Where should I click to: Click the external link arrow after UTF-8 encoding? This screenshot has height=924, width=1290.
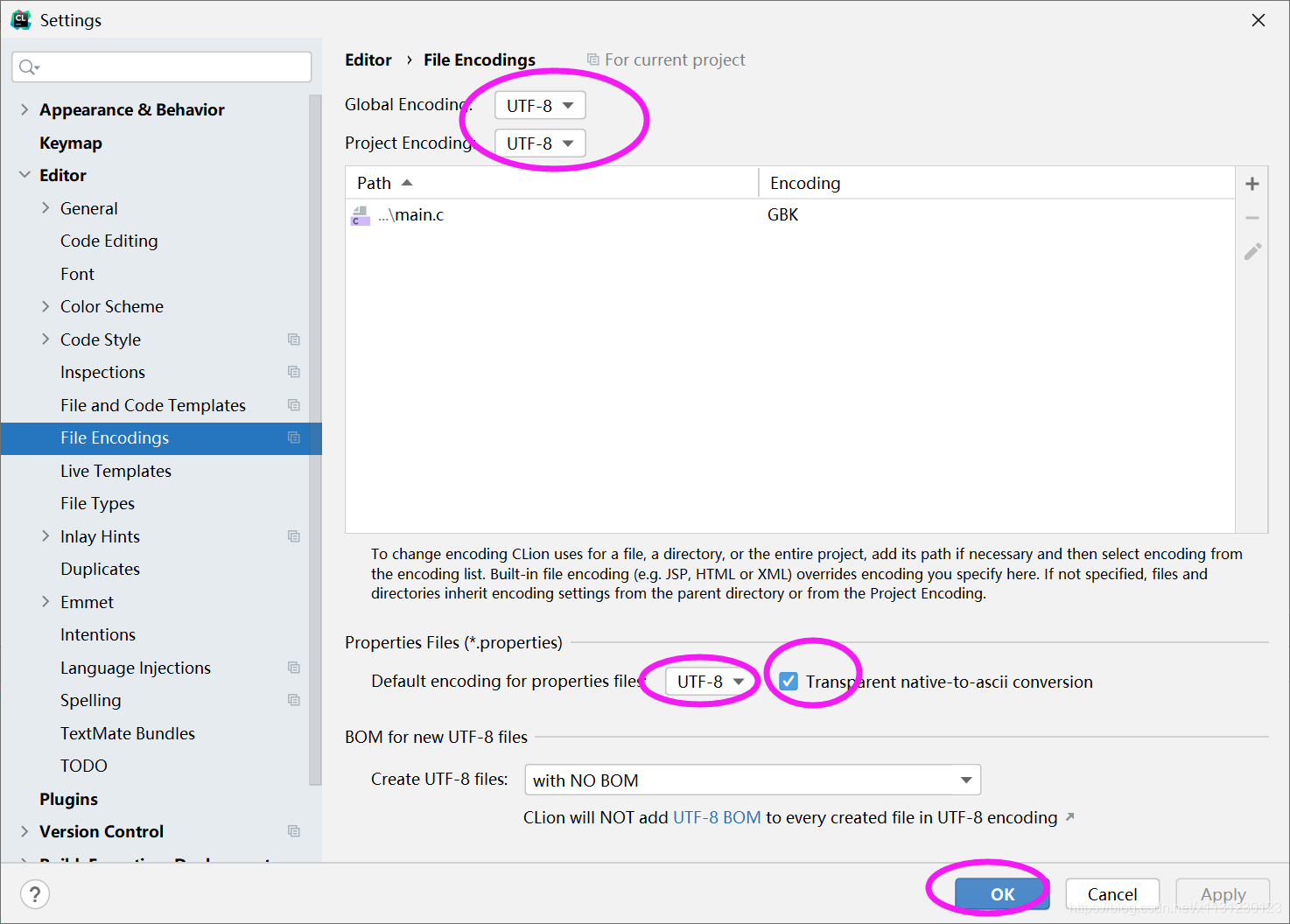[x=1069, y=816]
